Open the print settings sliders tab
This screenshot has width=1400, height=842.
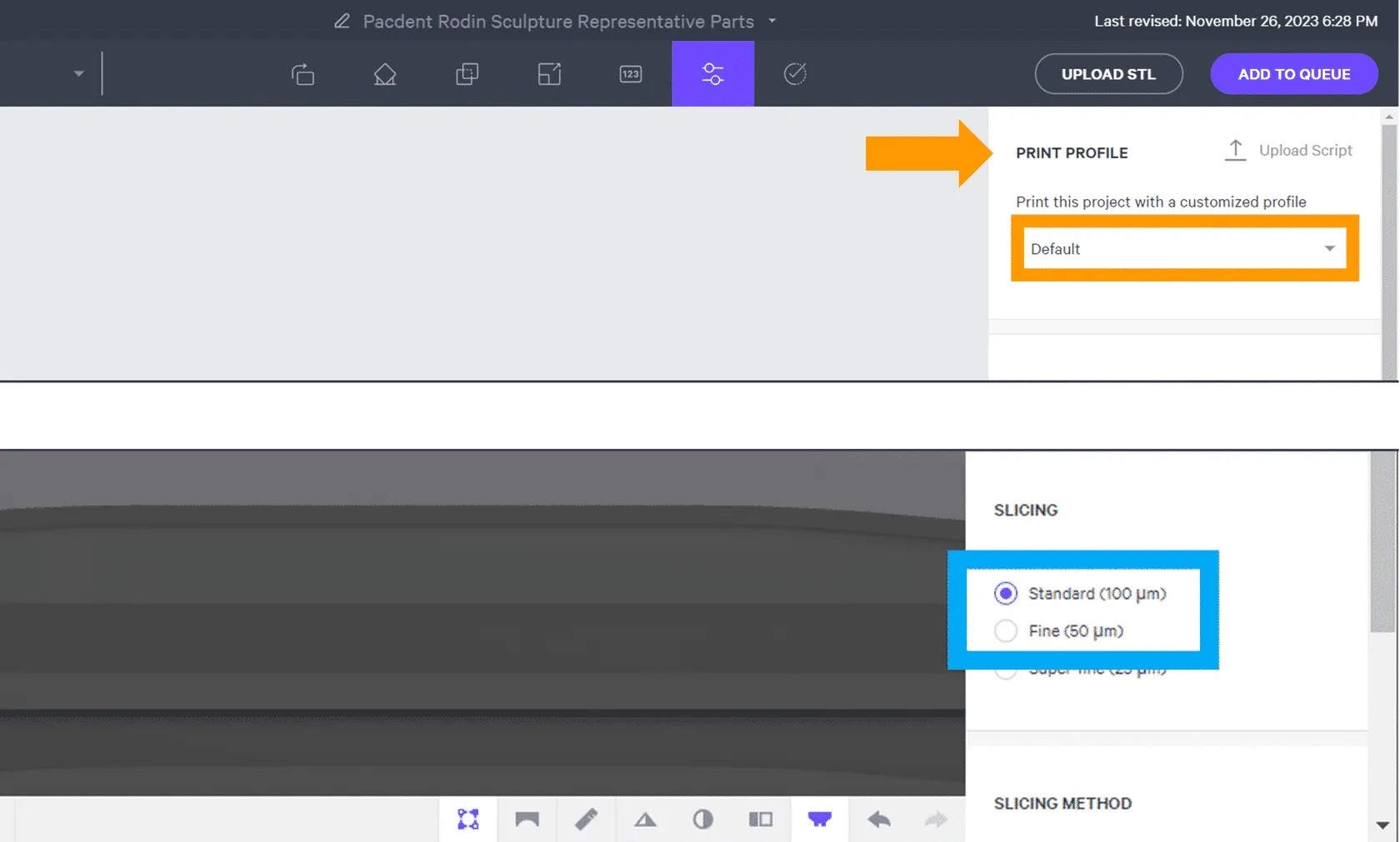pyautogui.click(x=713, y=73)
